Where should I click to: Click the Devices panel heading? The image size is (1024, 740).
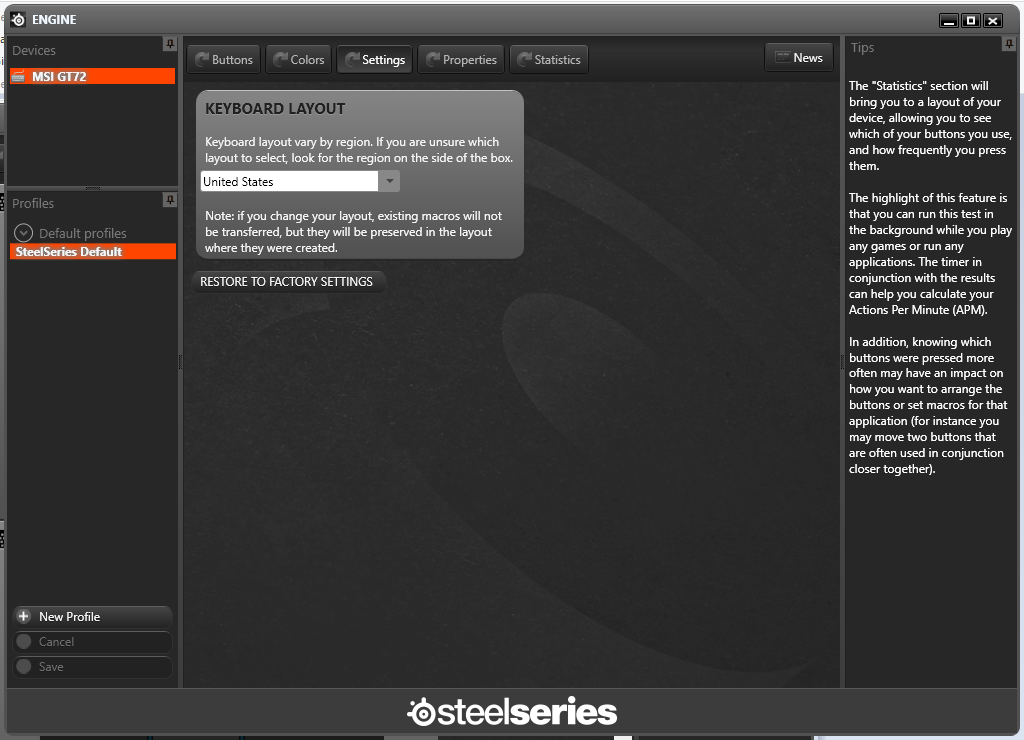coord(34,50)
